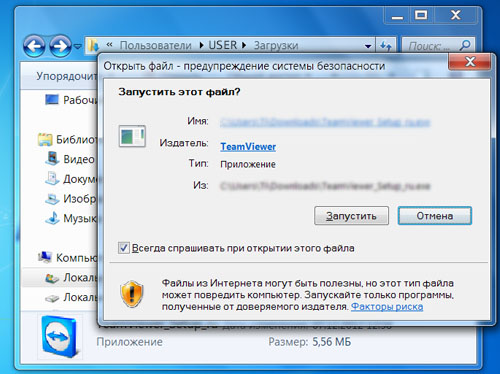Viewport: 500px width, 374px height.
Task: Select the first Локальный disk with Windows logo
Action: tap(71, 277)
